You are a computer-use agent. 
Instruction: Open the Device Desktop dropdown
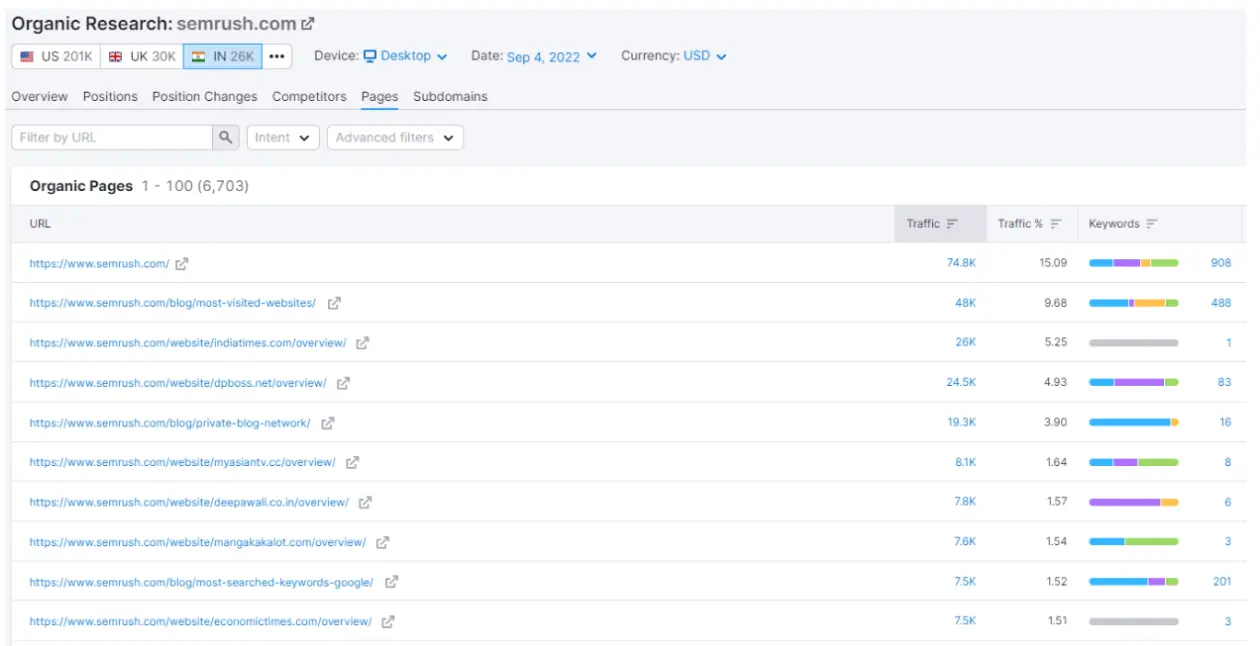tap(405, 56)
